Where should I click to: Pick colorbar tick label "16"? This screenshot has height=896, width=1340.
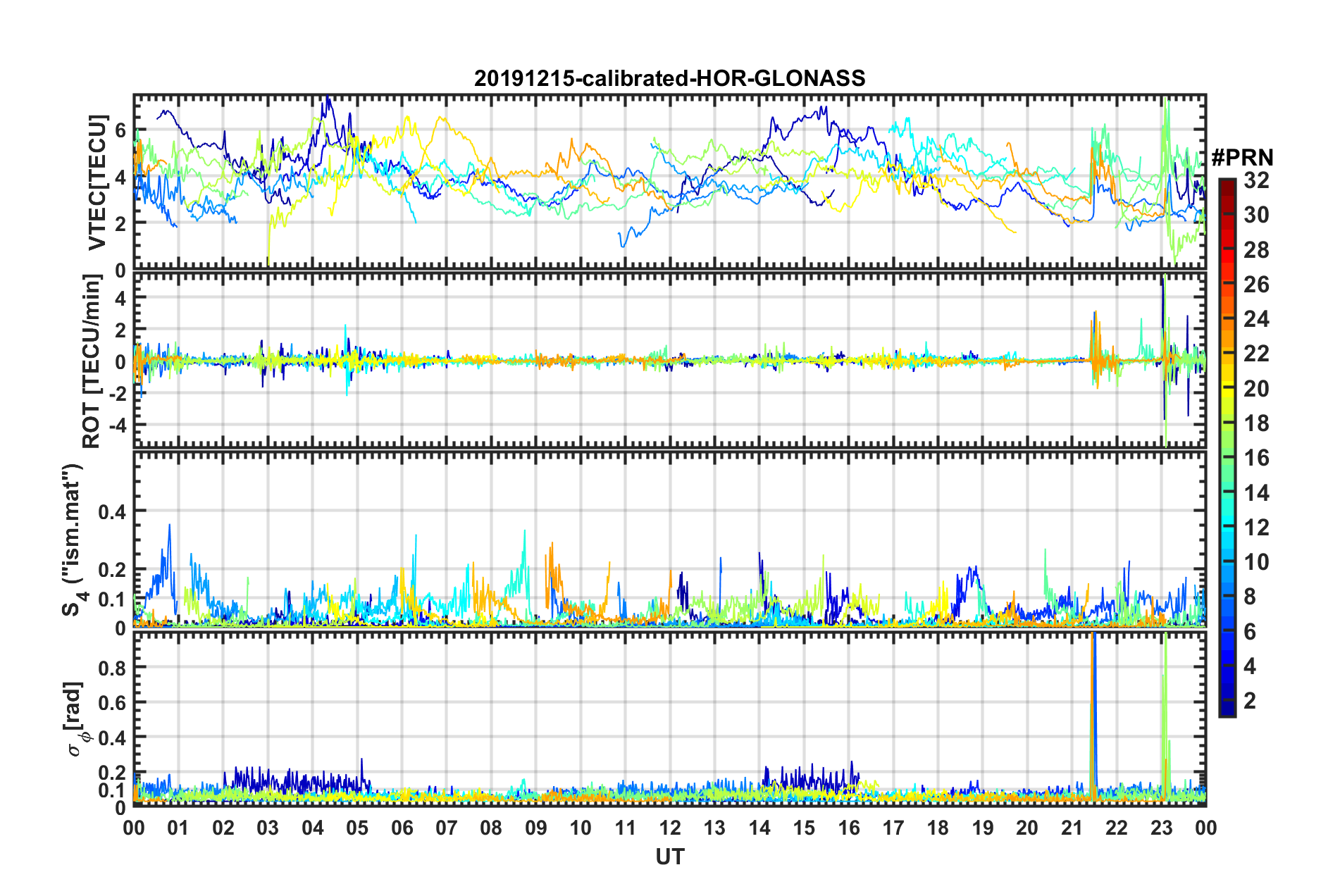[1255, 458]
